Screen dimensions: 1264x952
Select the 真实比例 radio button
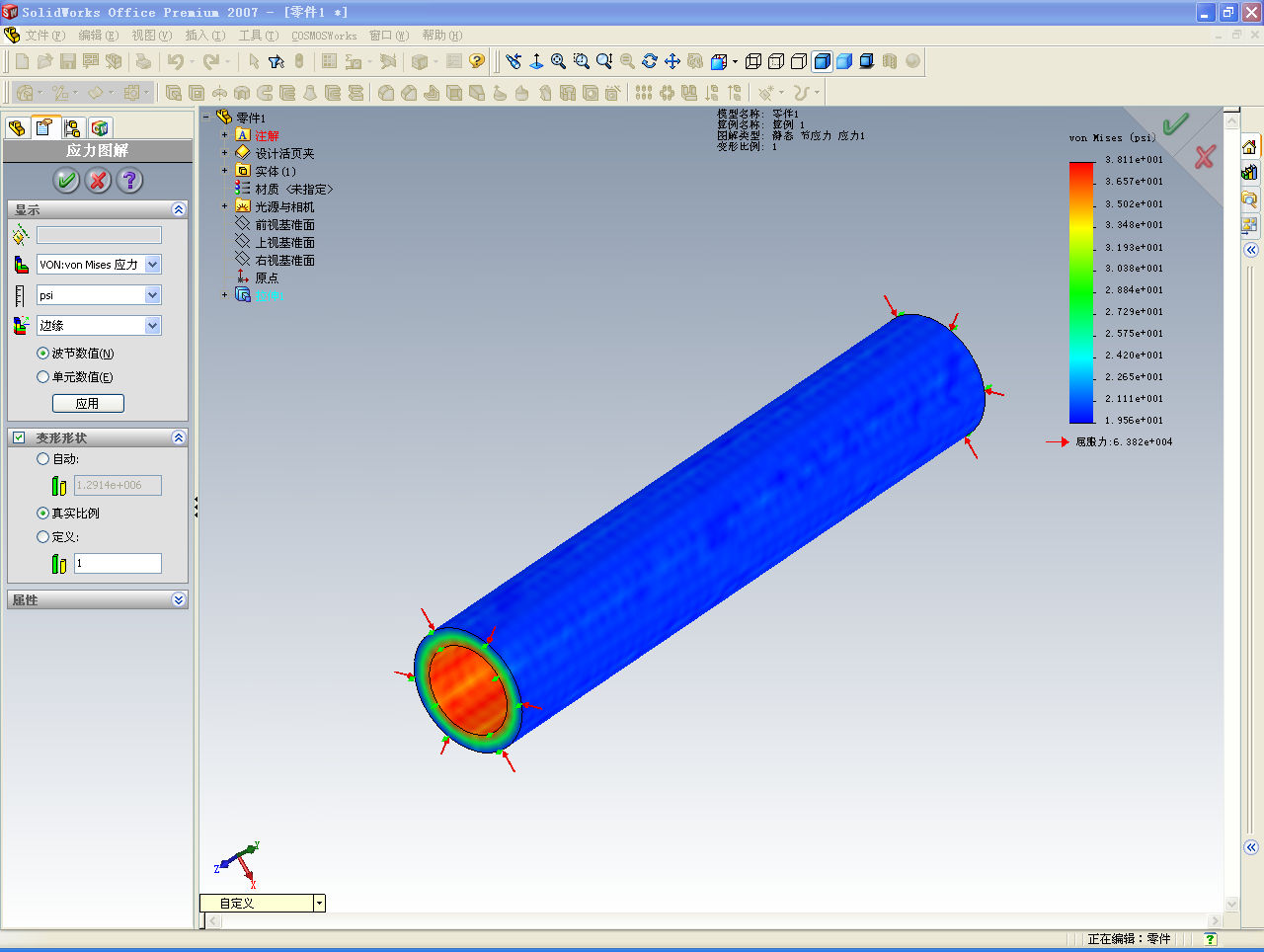pos(42,514)
